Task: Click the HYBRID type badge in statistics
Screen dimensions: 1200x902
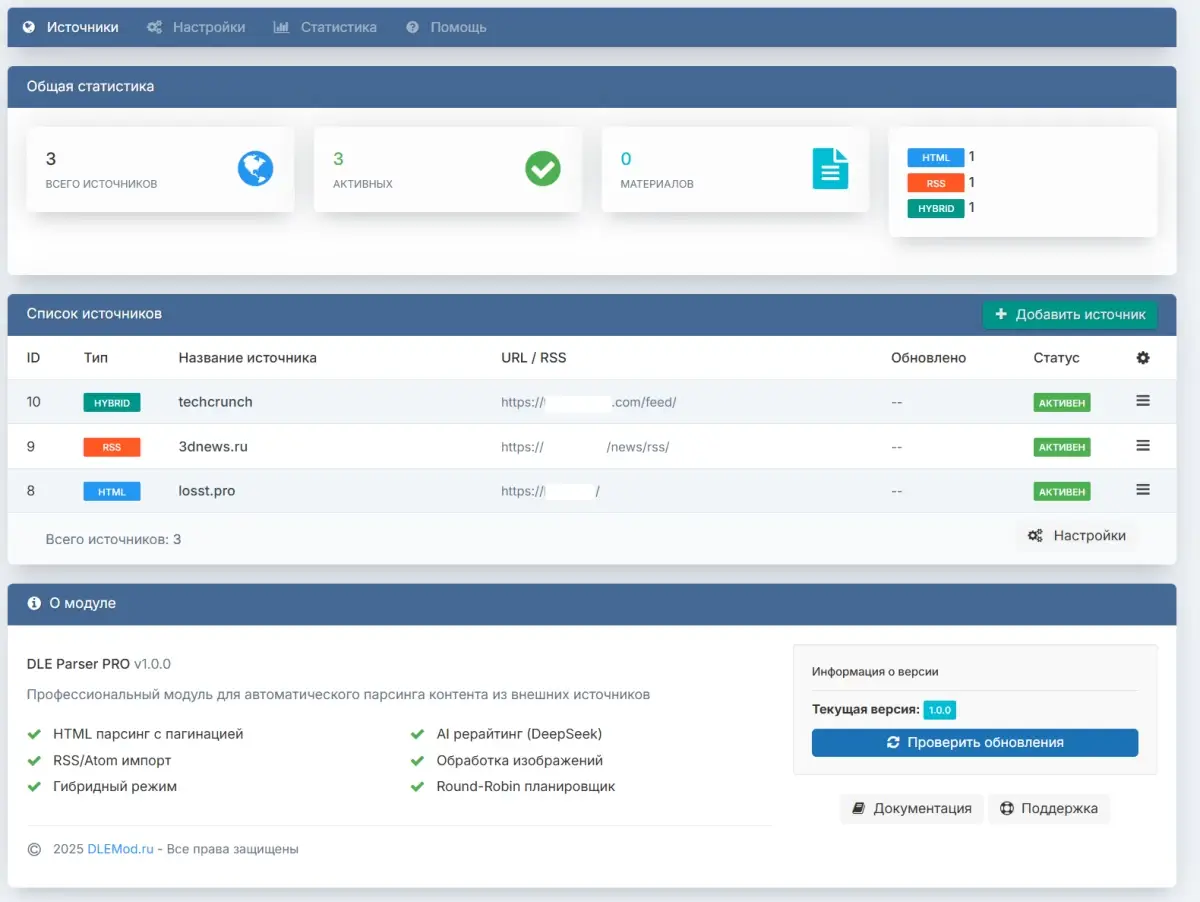Action: coord(935,208)
